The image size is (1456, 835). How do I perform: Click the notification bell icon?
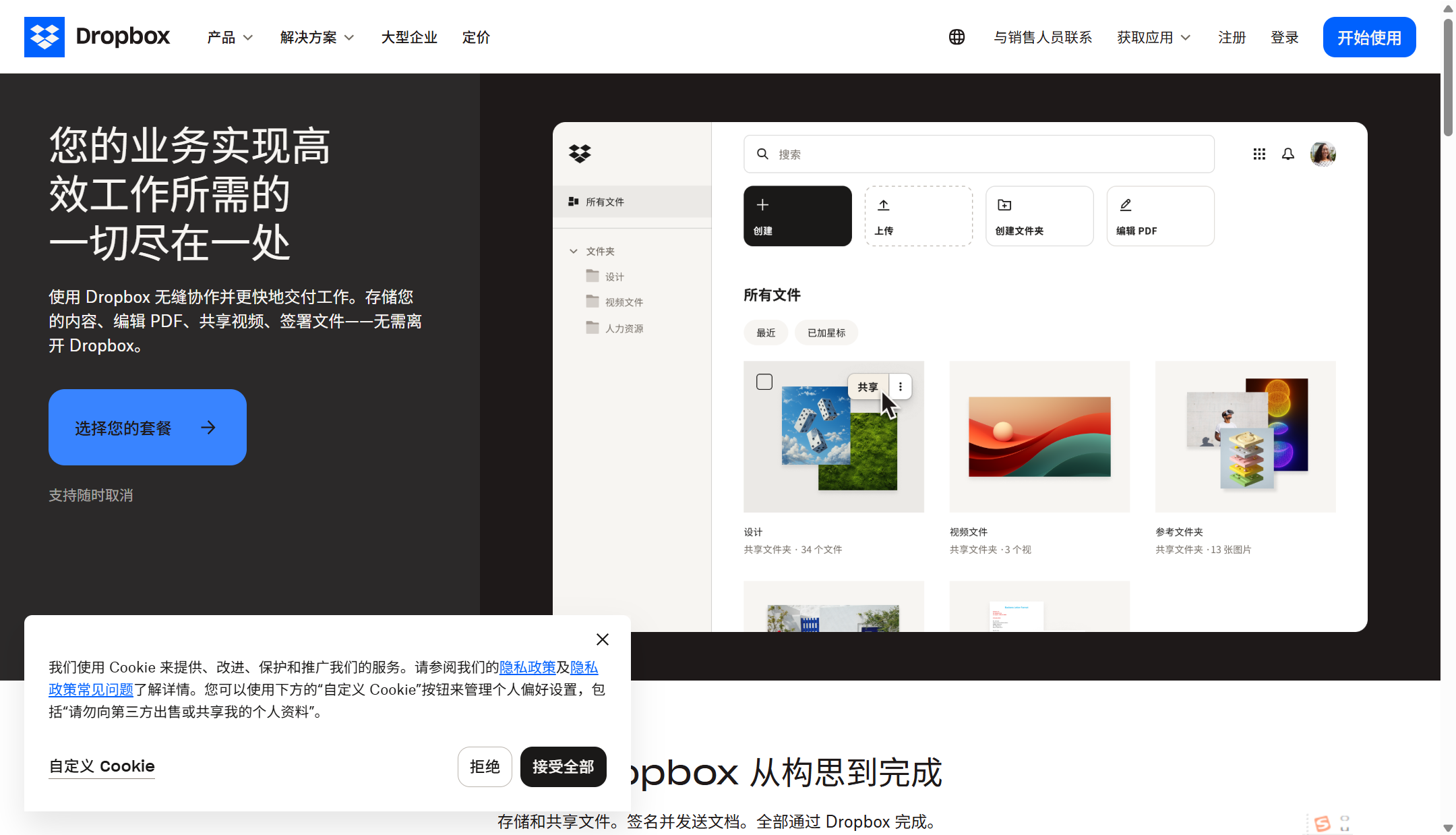1287,154
